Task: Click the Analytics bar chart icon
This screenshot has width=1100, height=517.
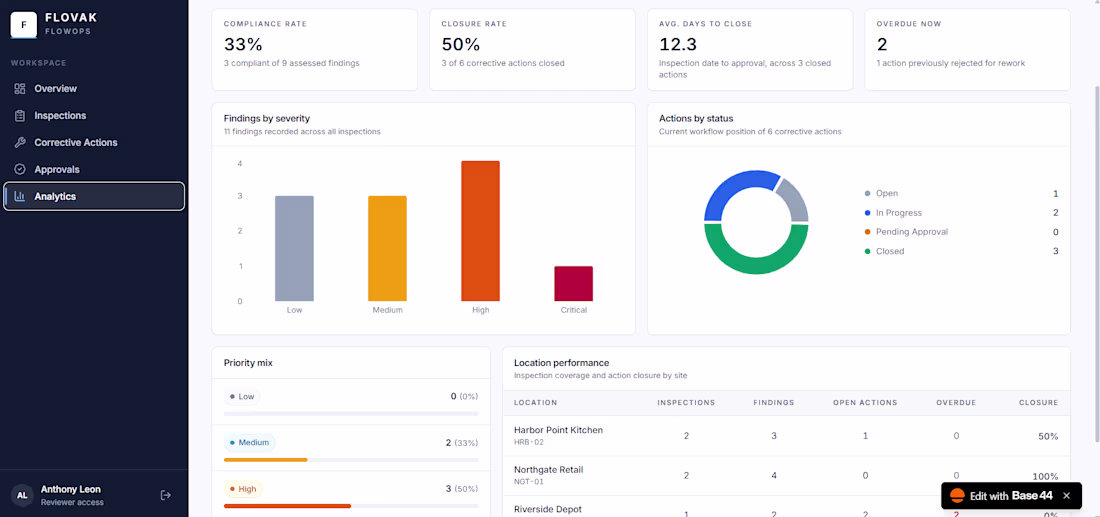Action: pos(20,196)
